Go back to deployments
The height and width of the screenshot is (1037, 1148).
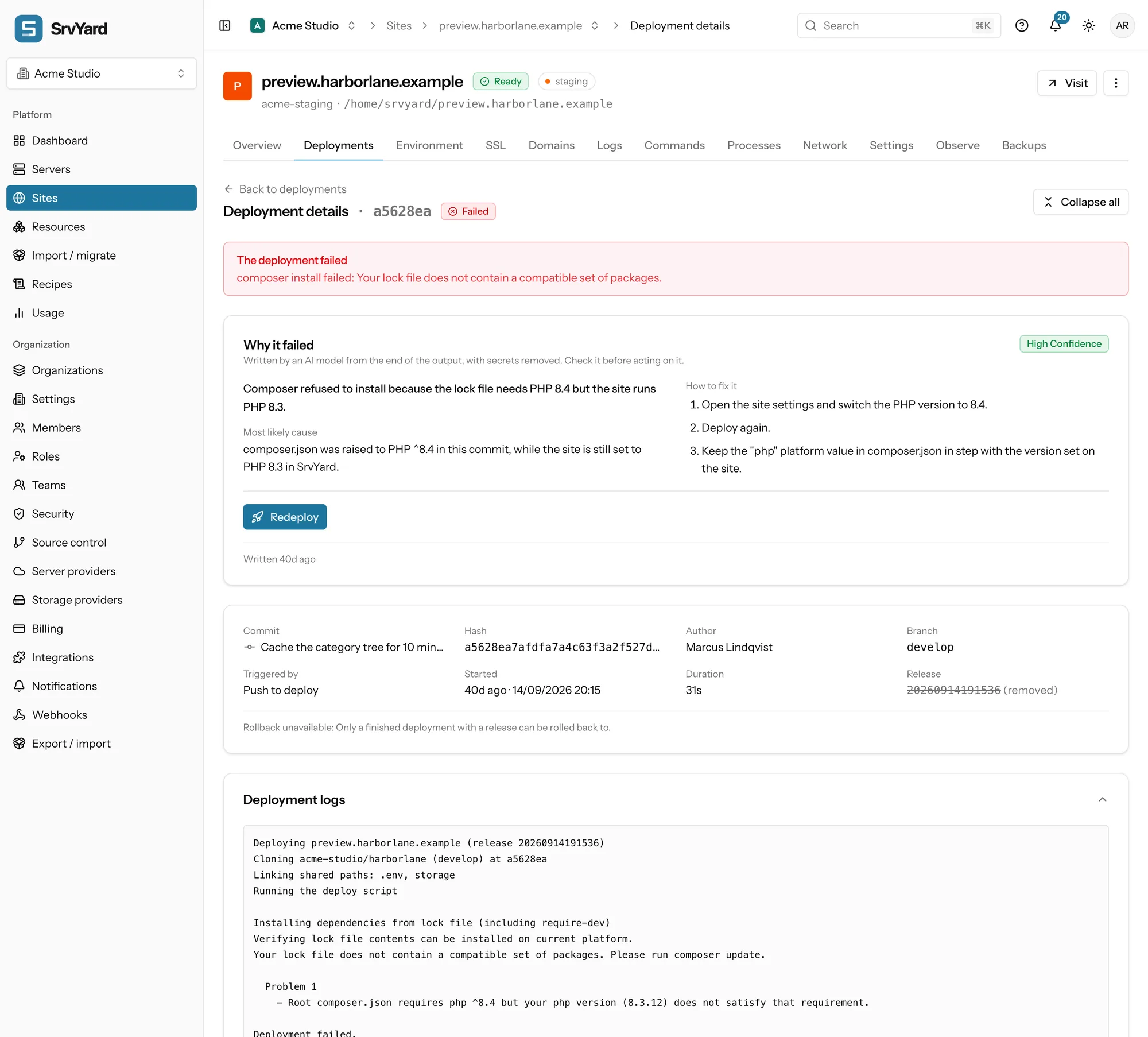click(285, 189)
